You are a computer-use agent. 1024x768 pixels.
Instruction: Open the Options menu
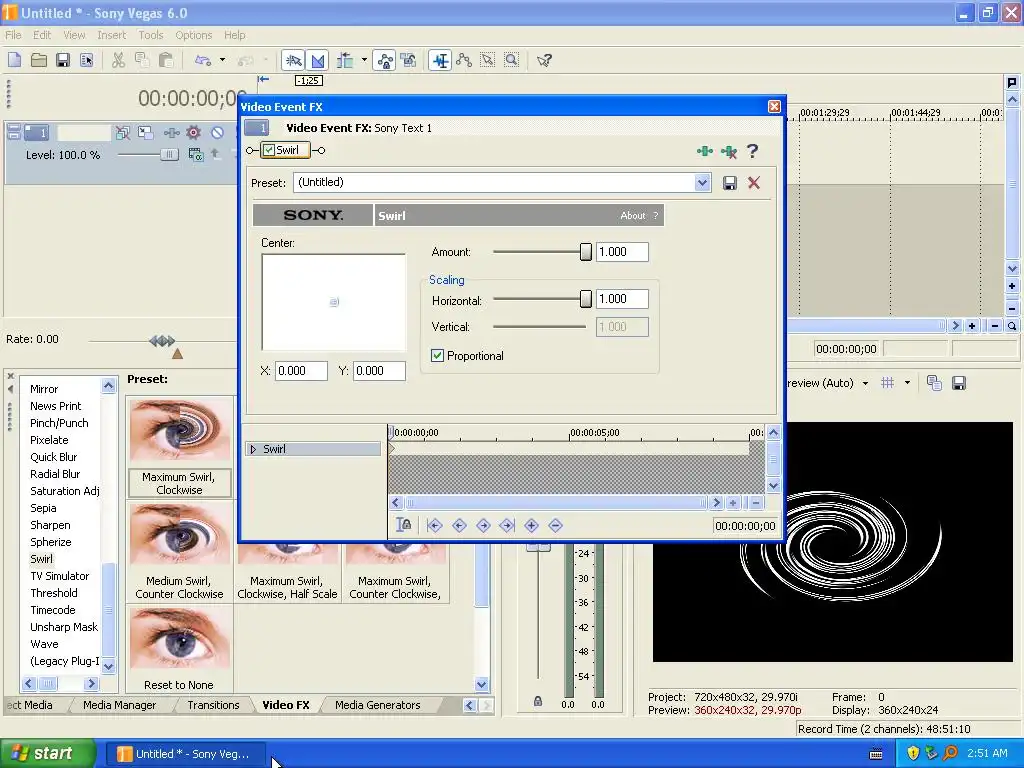pyautogui.click(x=193, y=35)
